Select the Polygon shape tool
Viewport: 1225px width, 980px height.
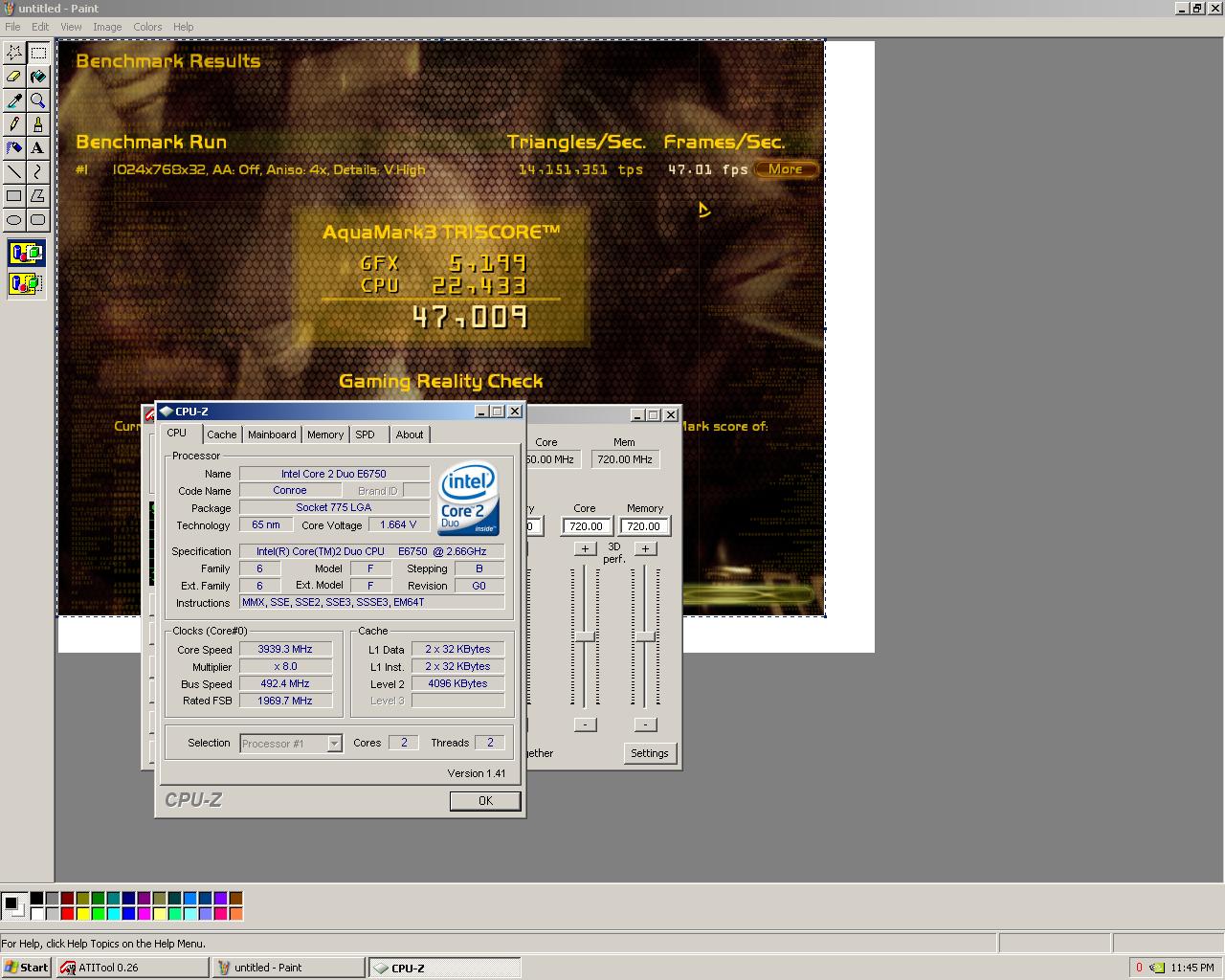38,196
